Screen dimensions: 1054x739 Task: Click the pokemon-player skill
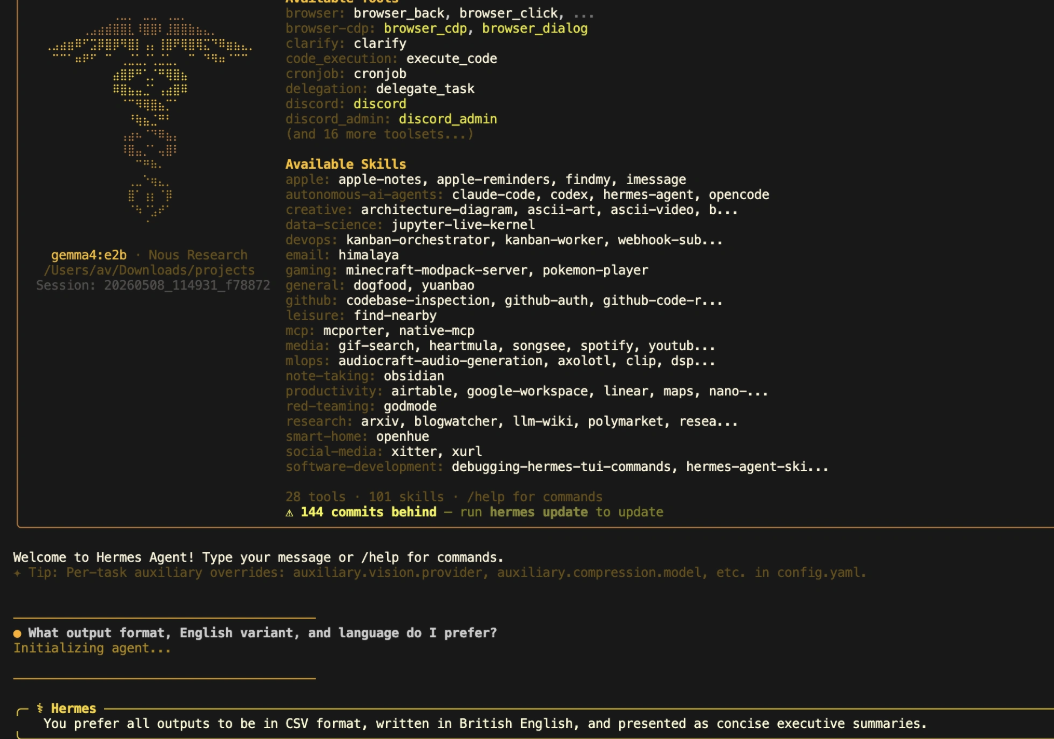point(596,270)
